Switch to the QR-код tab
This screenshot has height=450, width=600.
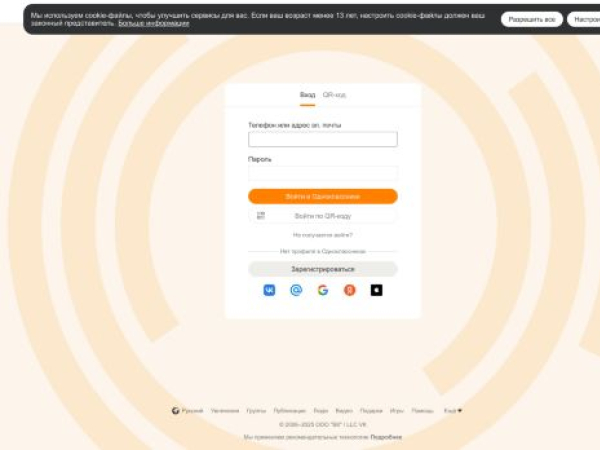(x=334, y=95)
